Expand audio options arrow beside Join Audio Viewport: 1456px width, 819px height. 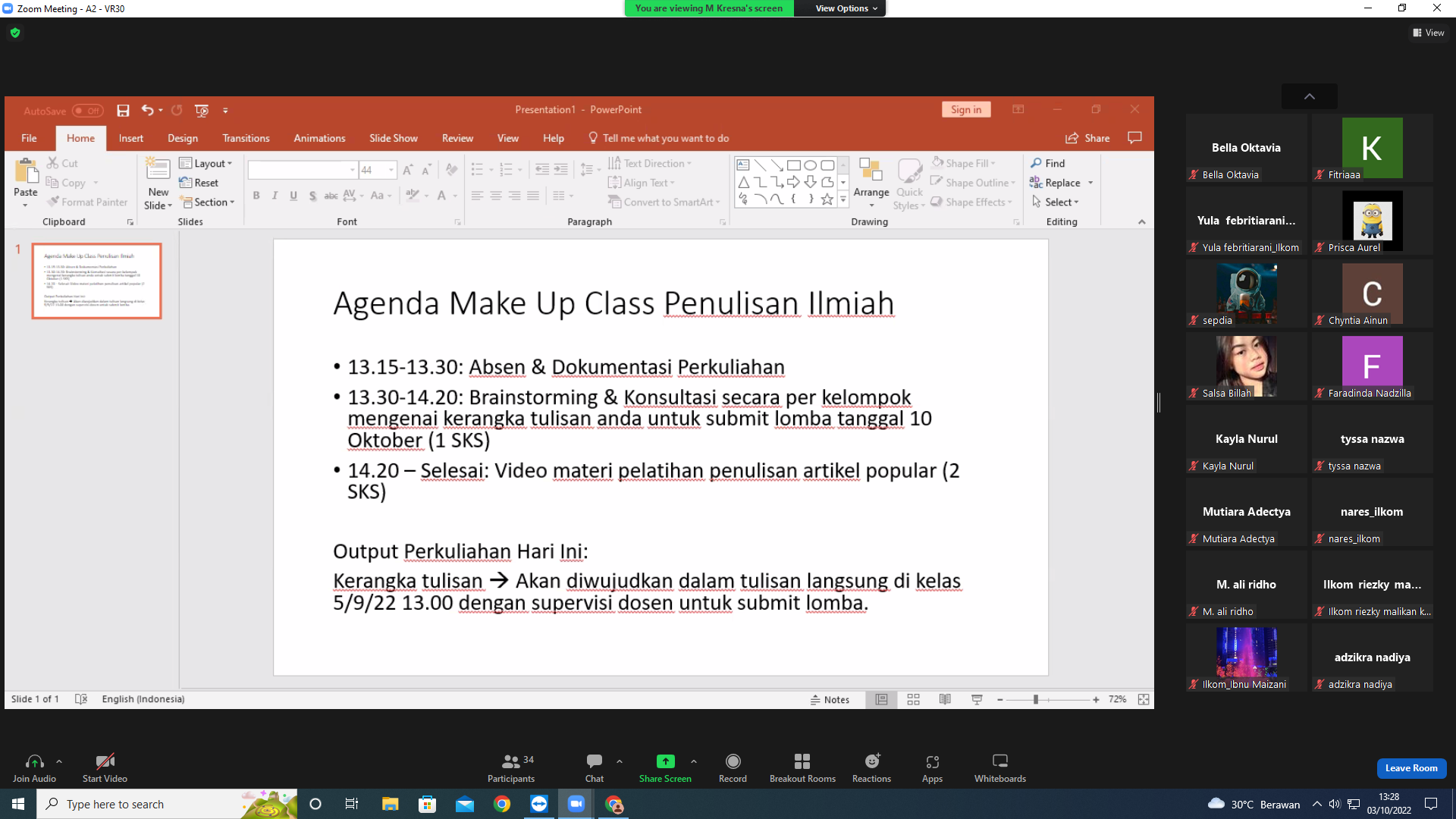59,761
